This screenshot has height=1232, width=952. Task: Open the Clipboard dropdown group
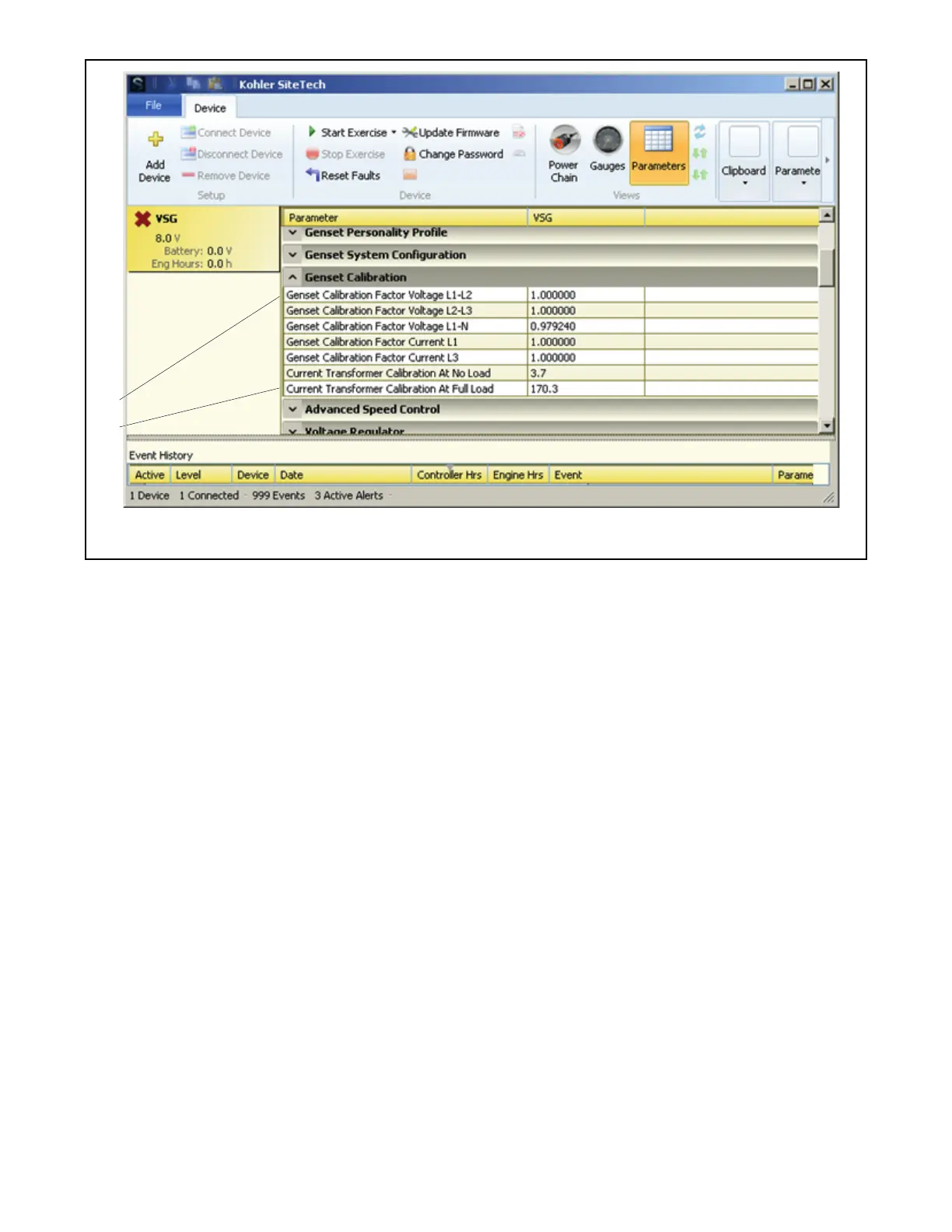coord(744,162)
